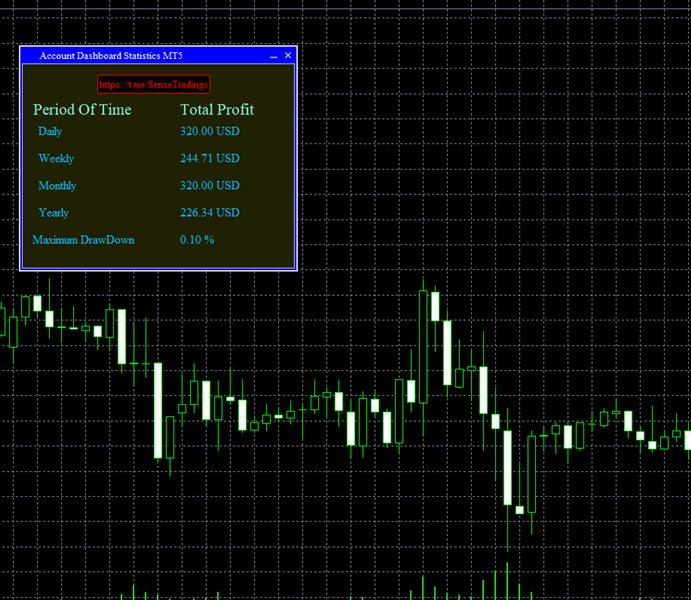
Task: Click the Account Dashboard Statistics MT5 title
Action: click(x=111, y=56)
